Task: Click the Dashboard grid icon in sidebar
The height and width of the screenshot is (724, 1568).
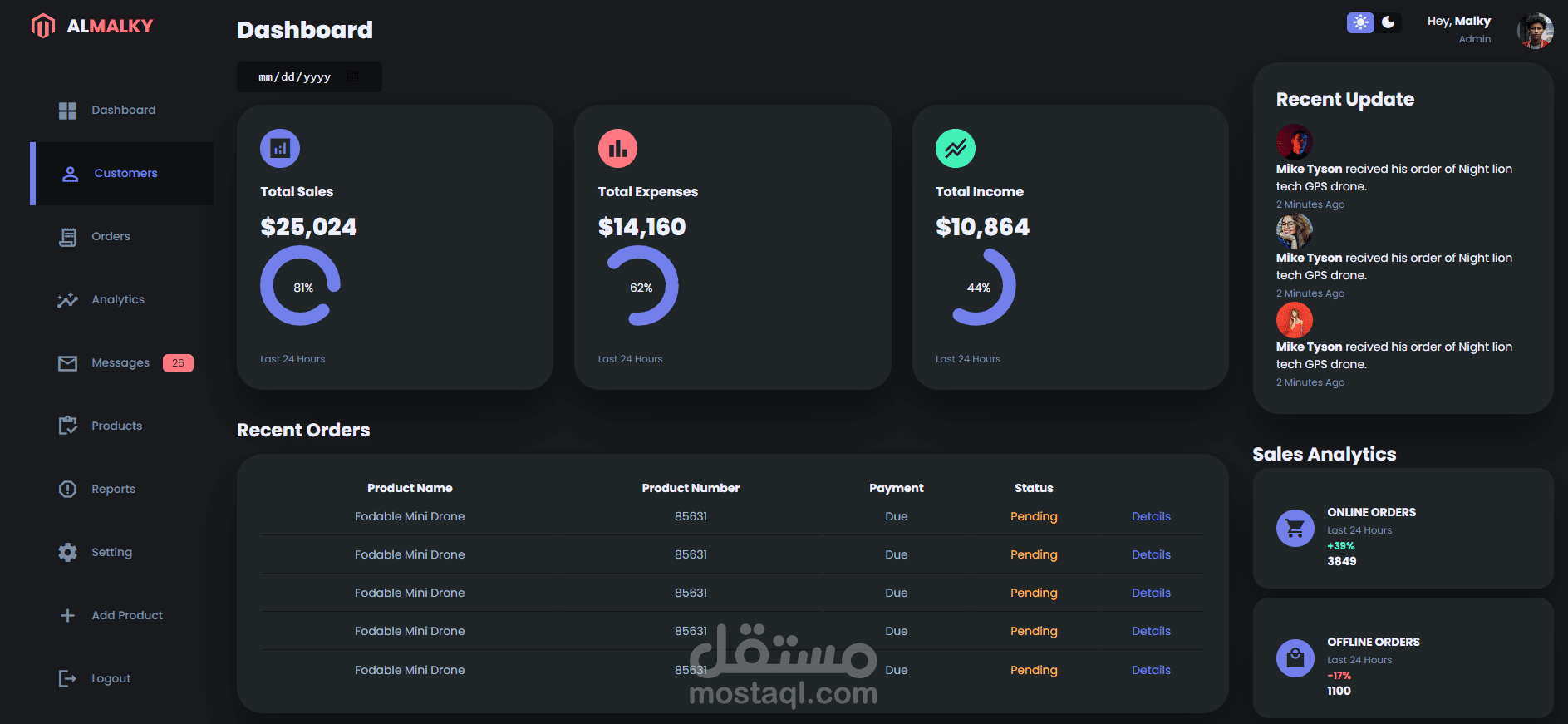Action: point(68,111)
